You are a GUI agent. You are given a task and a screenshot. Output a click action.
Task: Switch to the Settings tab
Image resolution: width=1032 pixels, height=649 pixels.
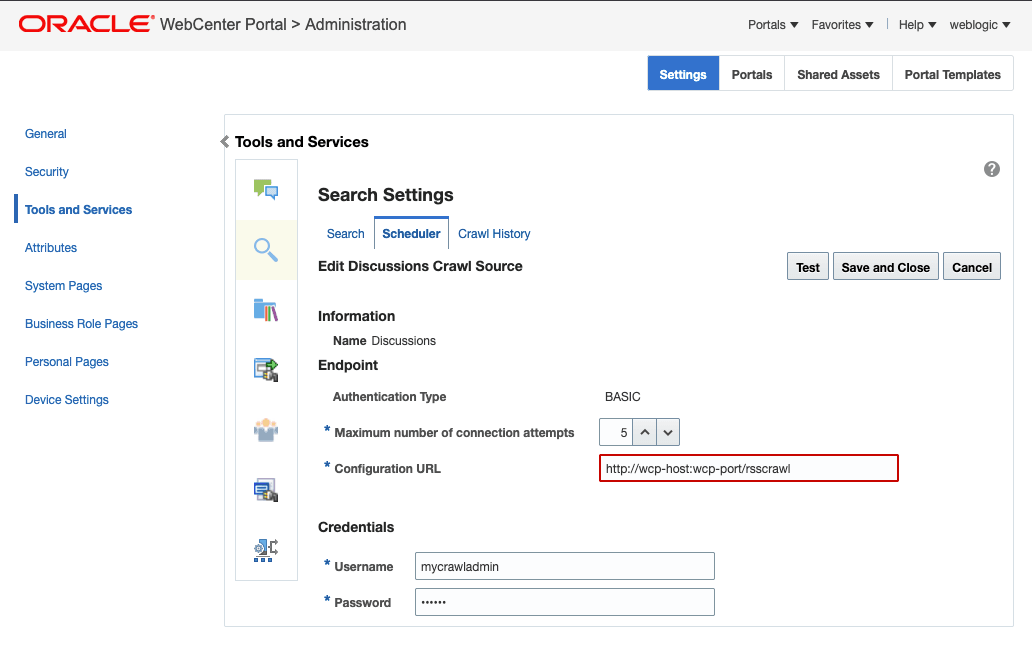[x=683, y=74]
